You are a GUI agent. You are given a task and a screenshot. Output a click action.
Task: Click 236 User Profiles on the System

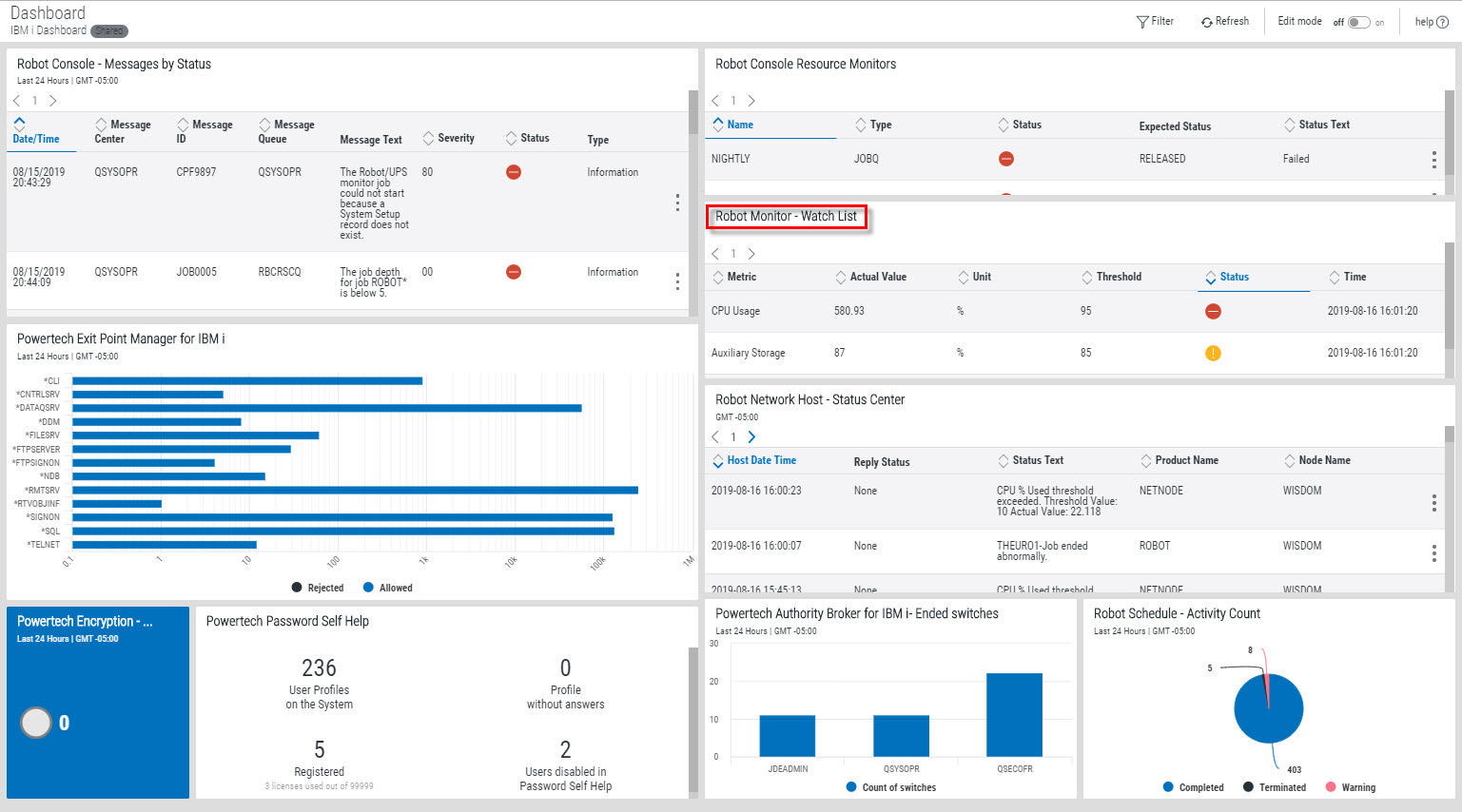319,683
